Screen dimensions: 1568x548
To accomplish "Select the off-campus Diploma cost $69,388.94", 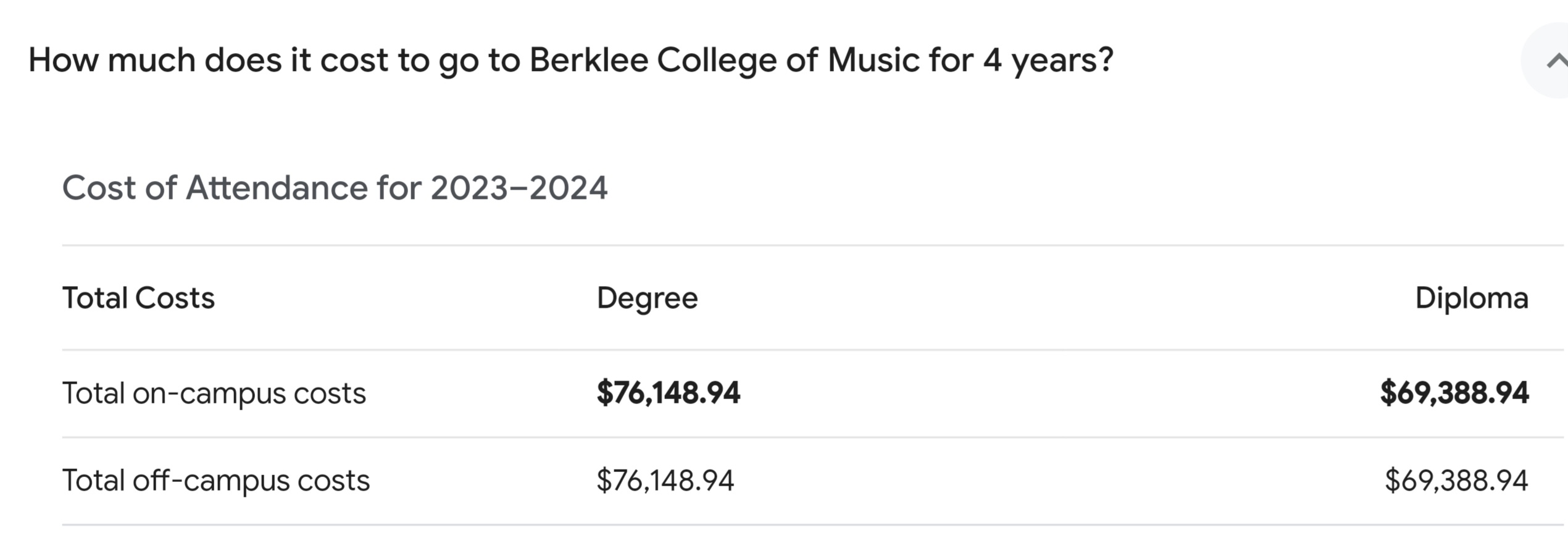I will coord(1456,481).
